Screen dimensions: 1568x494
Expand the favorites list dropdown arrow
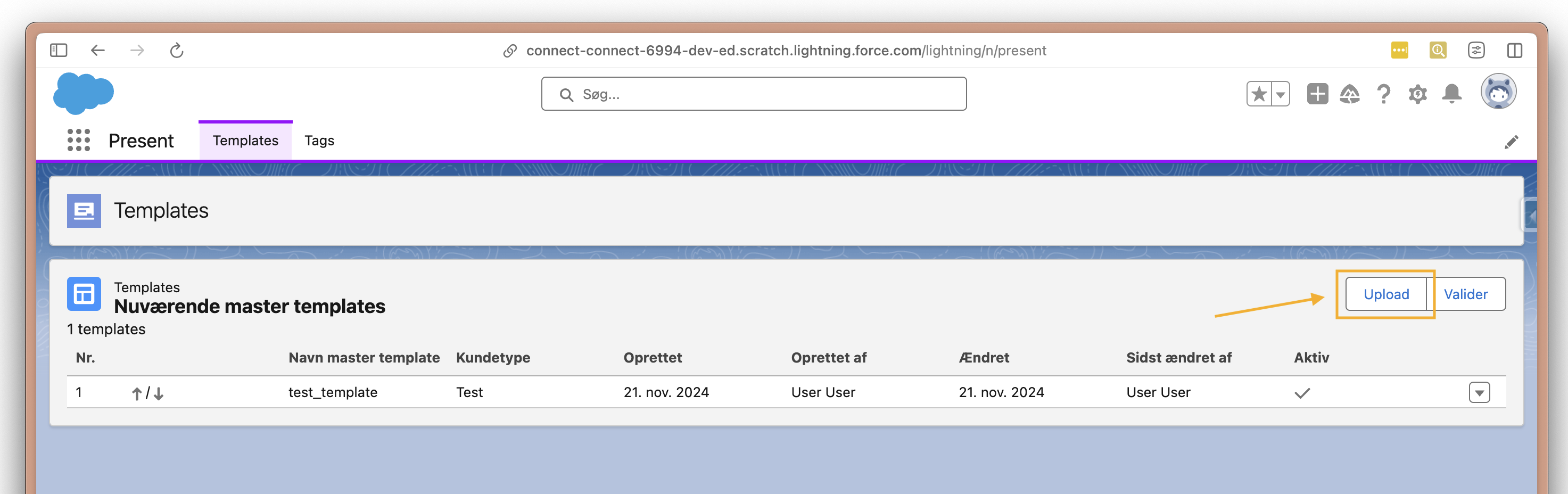(x=1281, y=94)
